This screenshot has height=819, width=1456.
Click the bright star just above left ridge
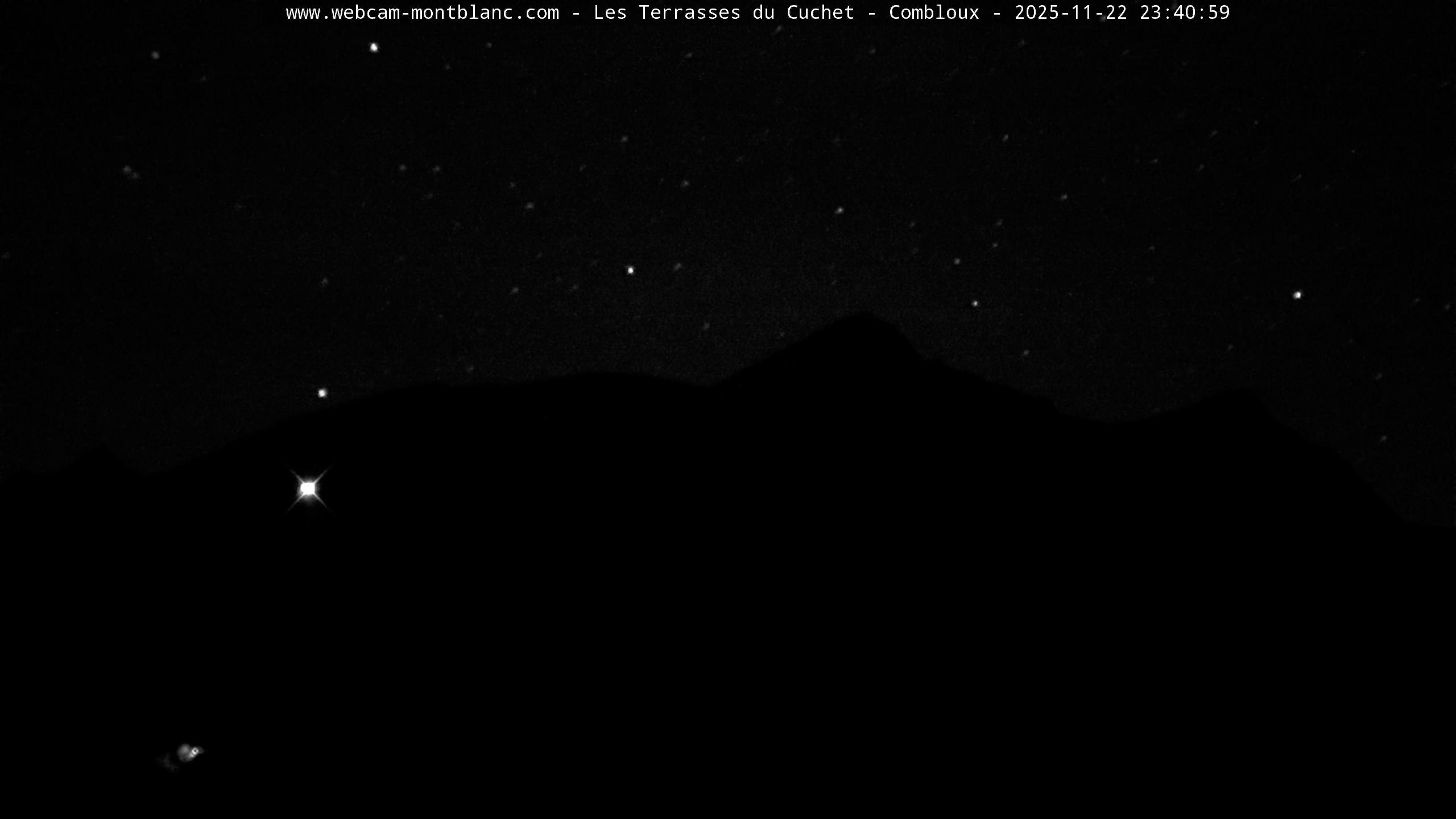click(322, 393)
